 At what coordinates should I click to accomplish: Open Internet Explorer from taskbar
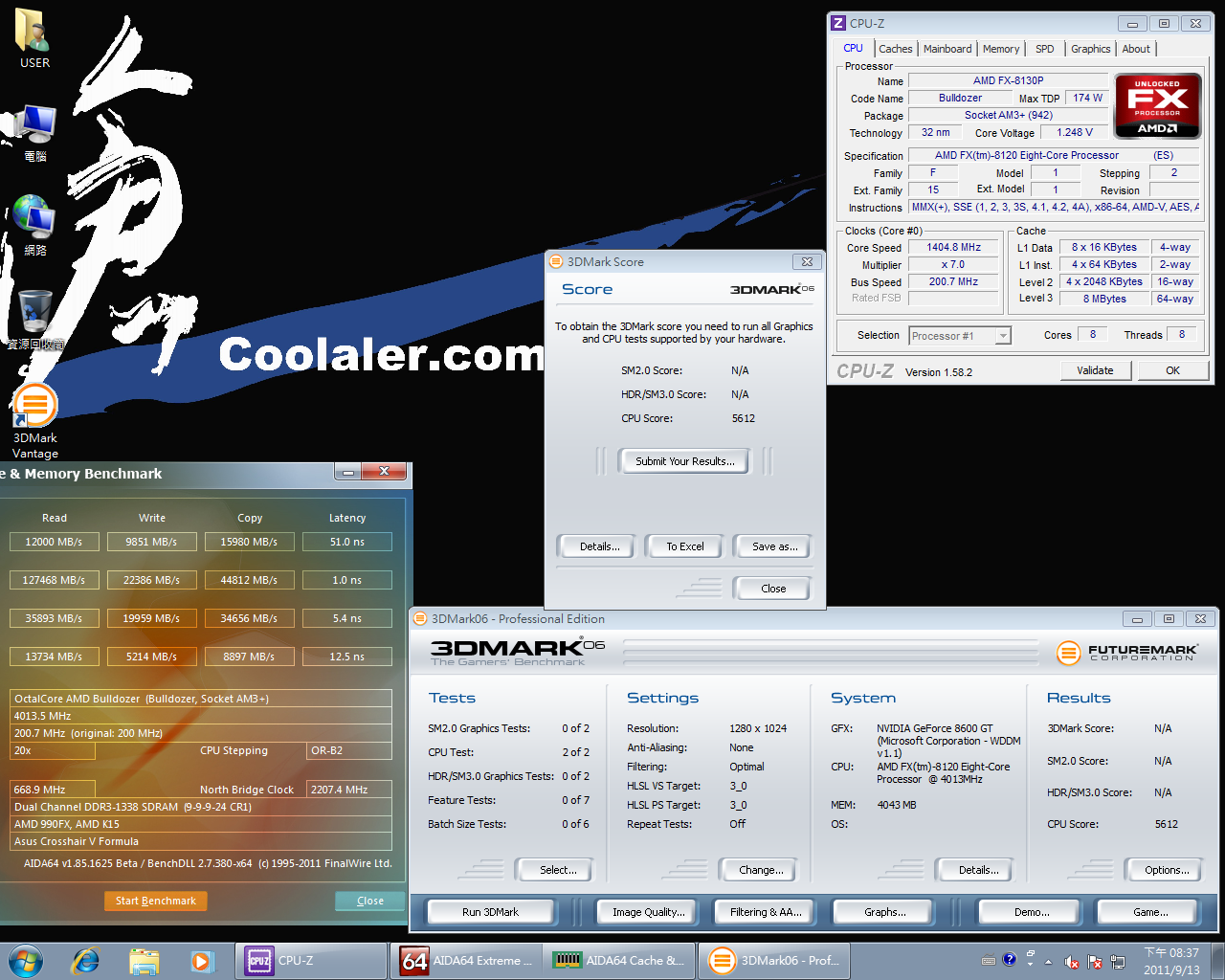click(x=86, y=960)
